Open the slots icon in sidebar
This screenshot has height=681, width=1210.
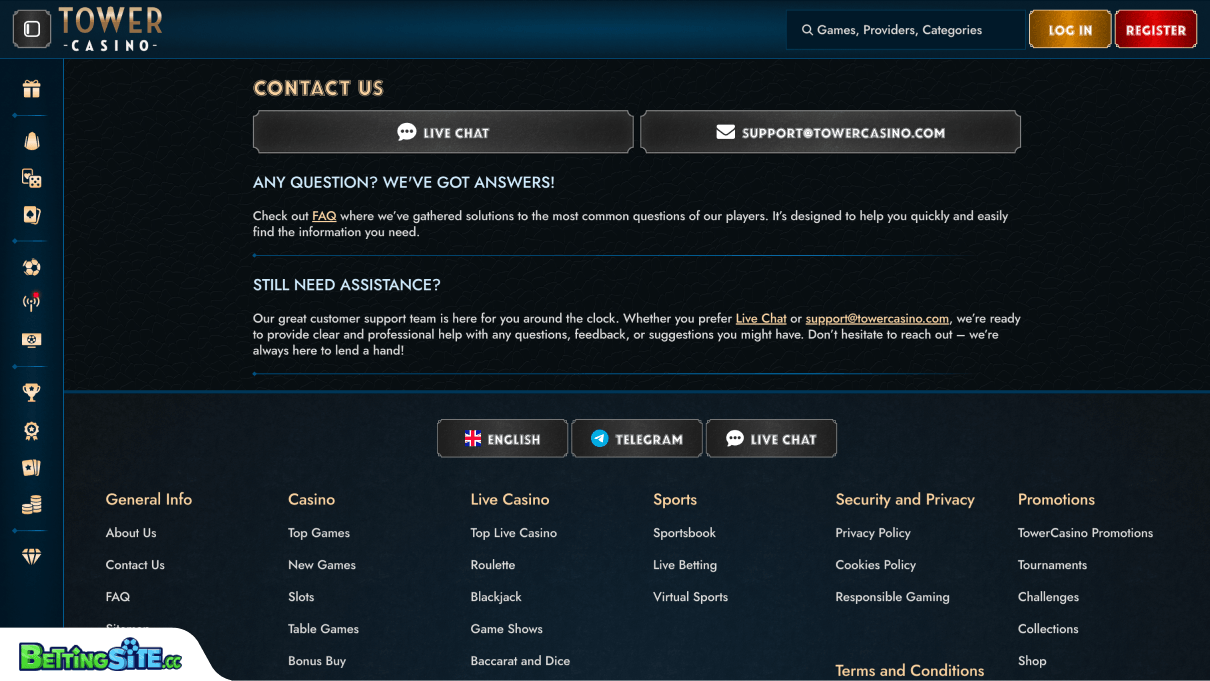tap(32, 141)
